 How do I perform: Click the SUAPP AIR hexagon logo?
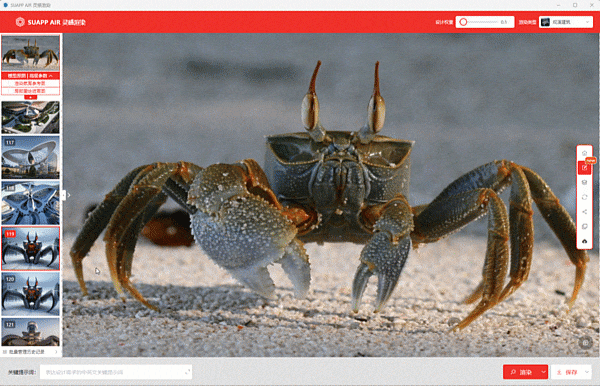[20, 22]
